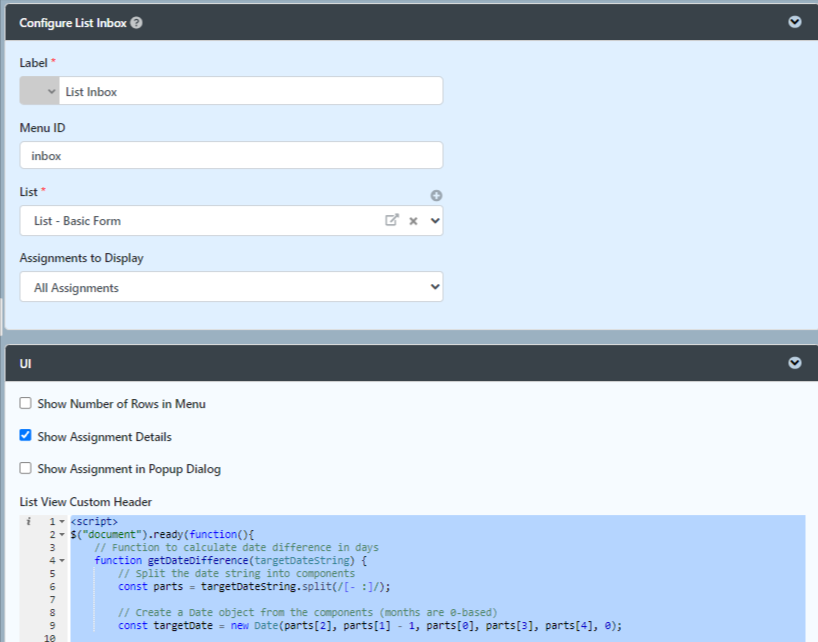This screenshot has height=642, width=818.
Task: Add new list with plus icon
Action: (436, 196)
